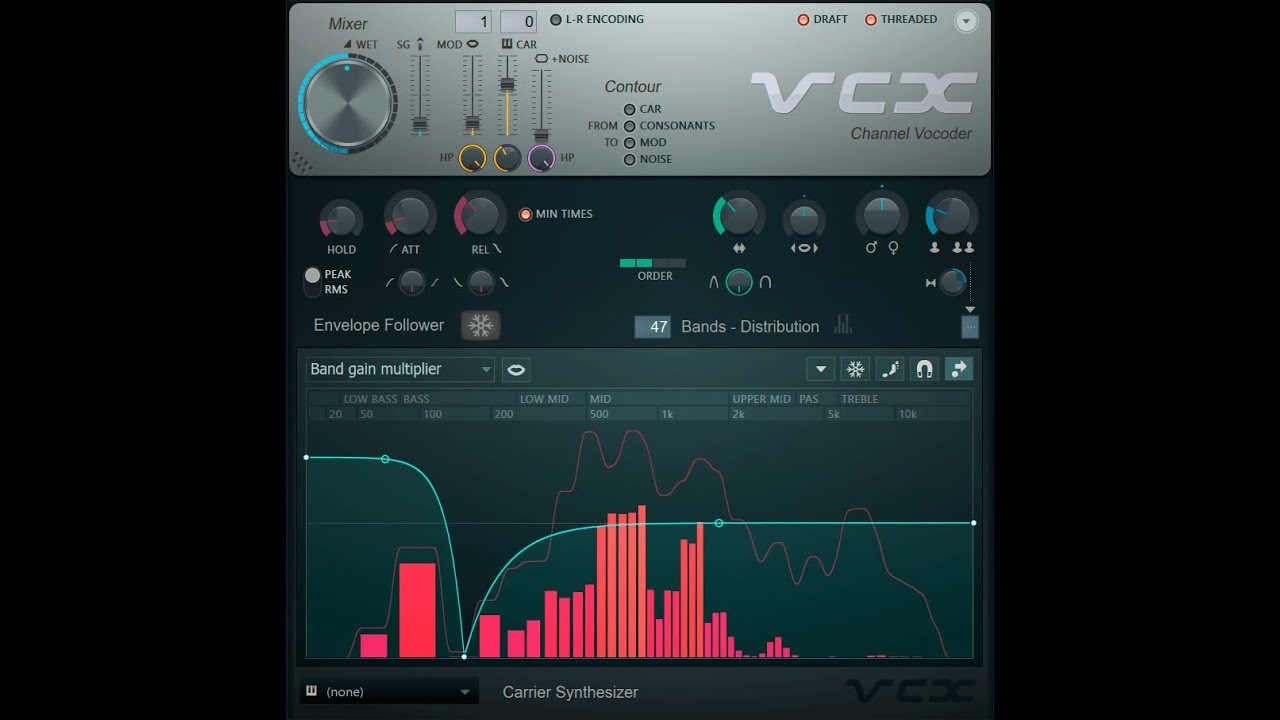Adjust the purple noise HP knob
1280x720 pixels.
point(541,158)
